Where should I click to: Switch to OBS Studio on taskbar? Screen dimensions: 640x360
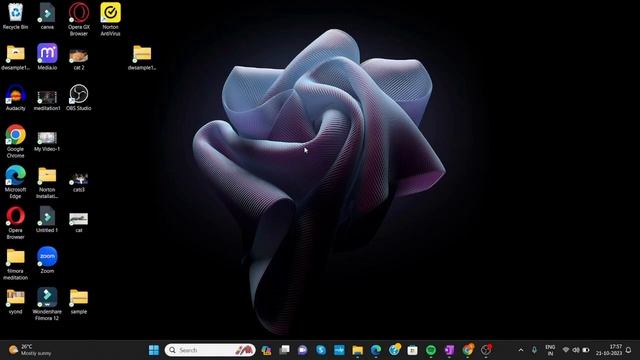[486, 350]
